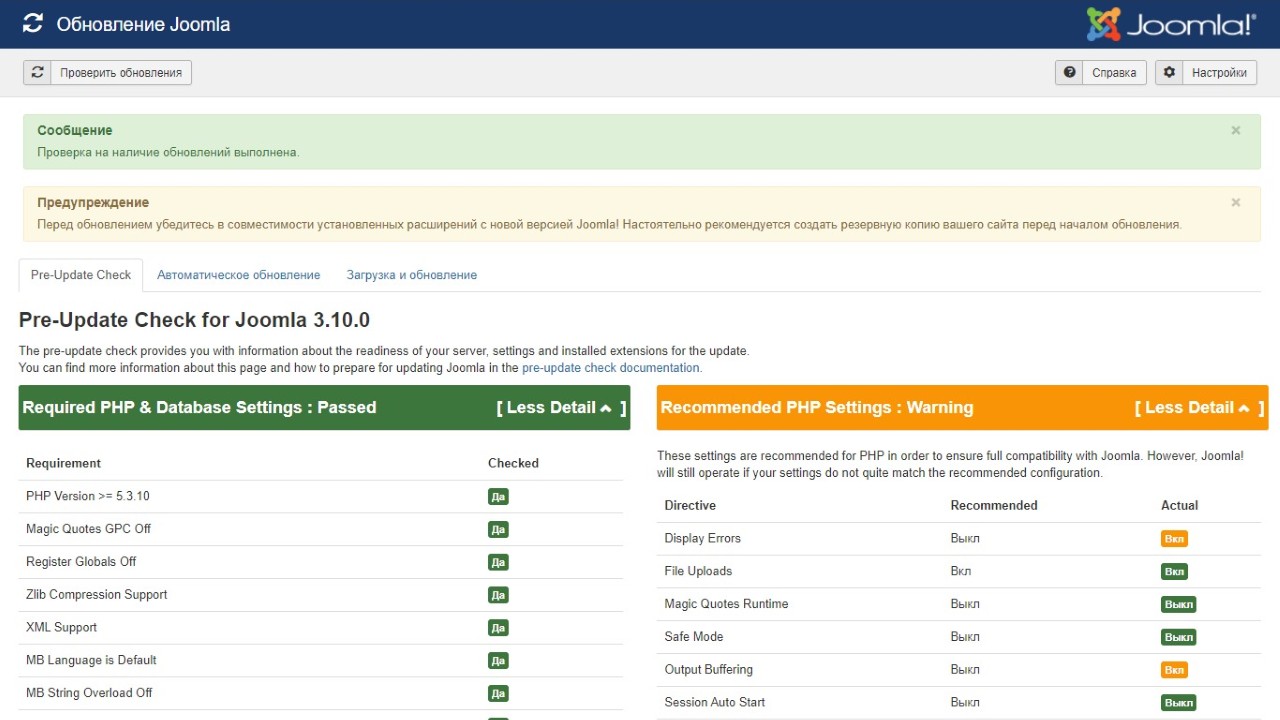Open the Настройки options button
The height and width of the screenshot is (720, 1280).
point(1206,73)
